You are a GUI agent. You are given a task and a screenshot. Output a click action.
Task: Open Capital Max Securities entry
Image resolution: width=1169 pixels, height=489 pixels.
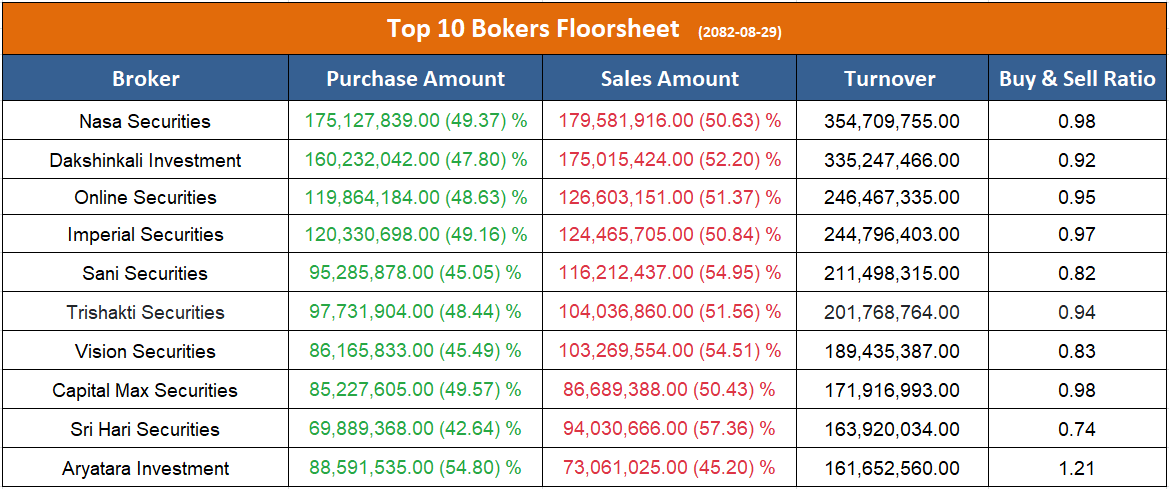[145, 390]
